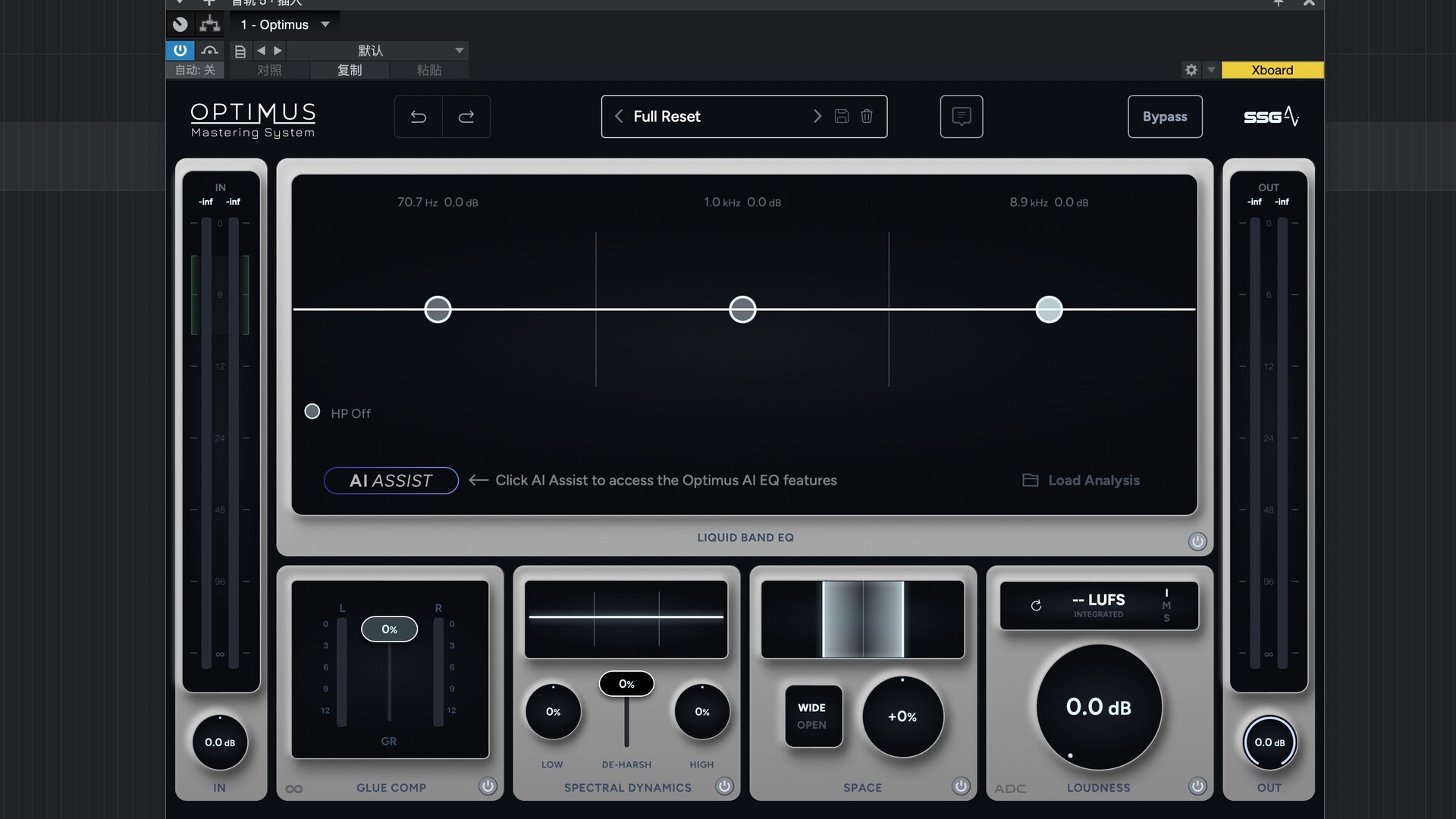Disable Spectral Dynamics power button
Viewport: 1456px width, 819px height.
[725, 786]
